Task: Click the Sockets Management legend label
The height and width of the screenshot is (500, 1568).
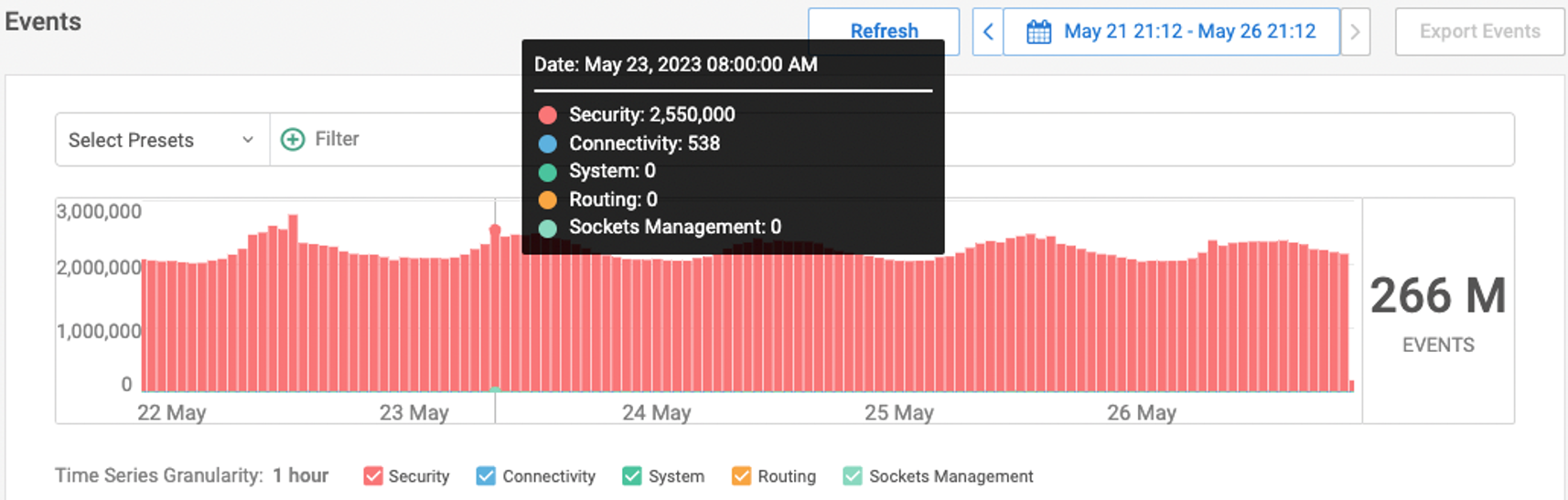Action: [x=950, y=476]
